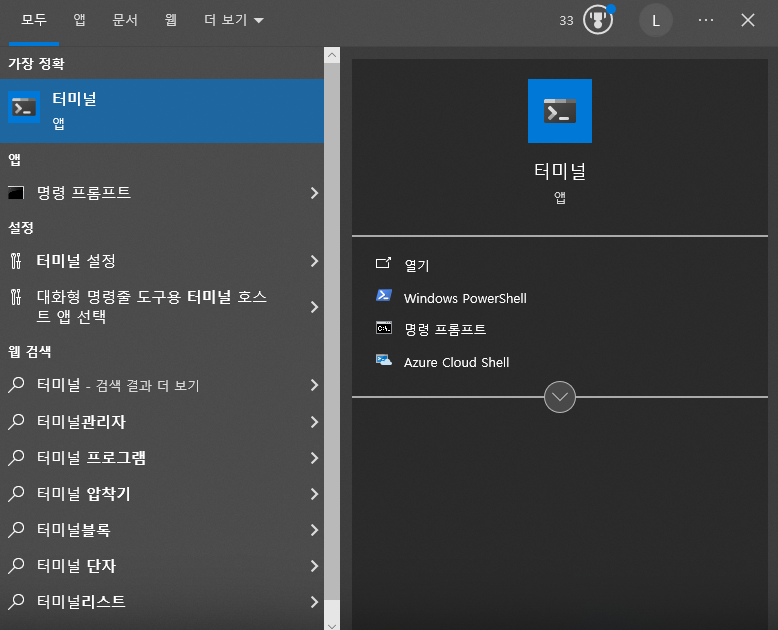Switch to the 웹 tab

click(171, 20)
